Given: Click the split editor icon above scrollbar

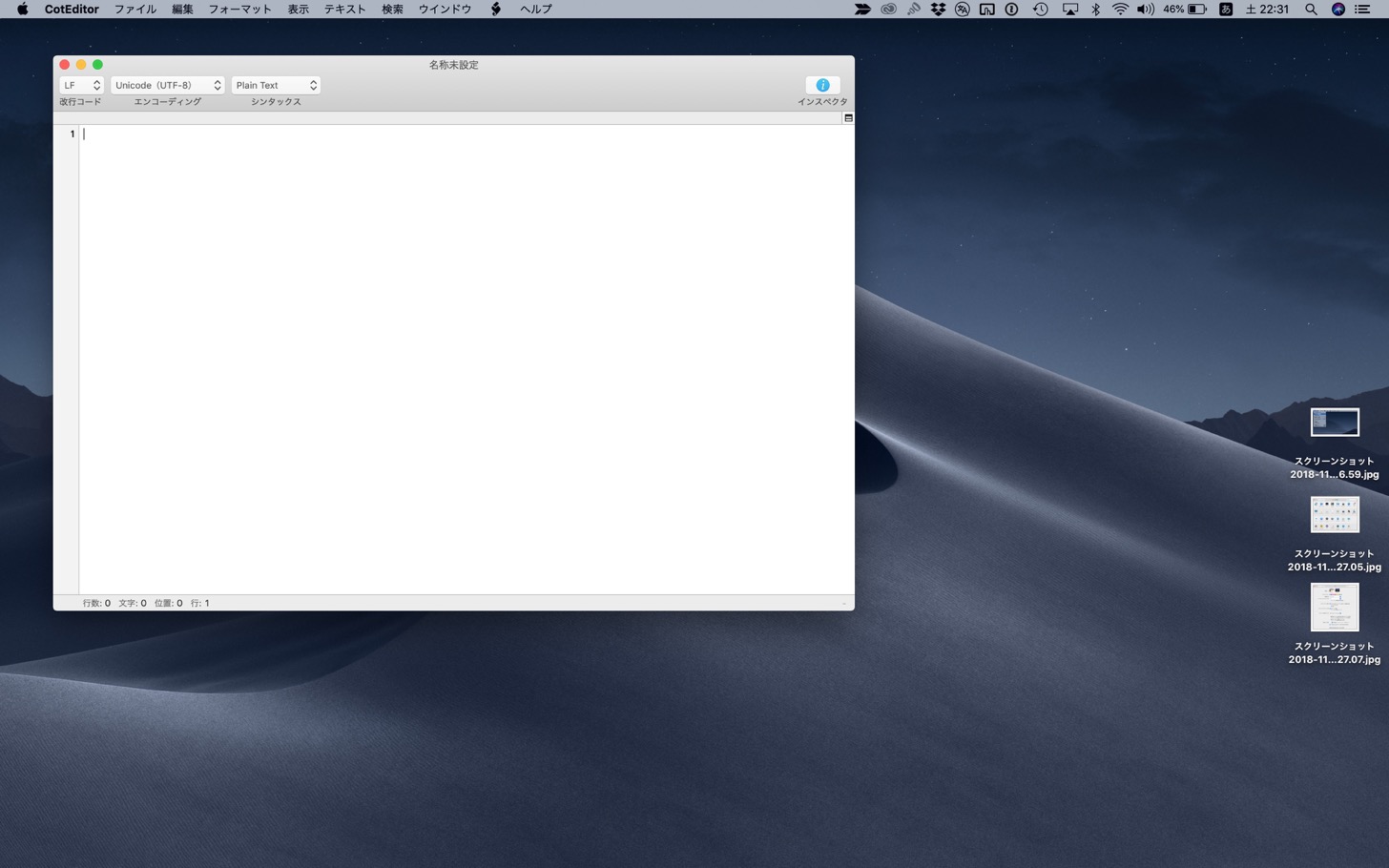Looking at the screenshot, I should coord(848,118).
